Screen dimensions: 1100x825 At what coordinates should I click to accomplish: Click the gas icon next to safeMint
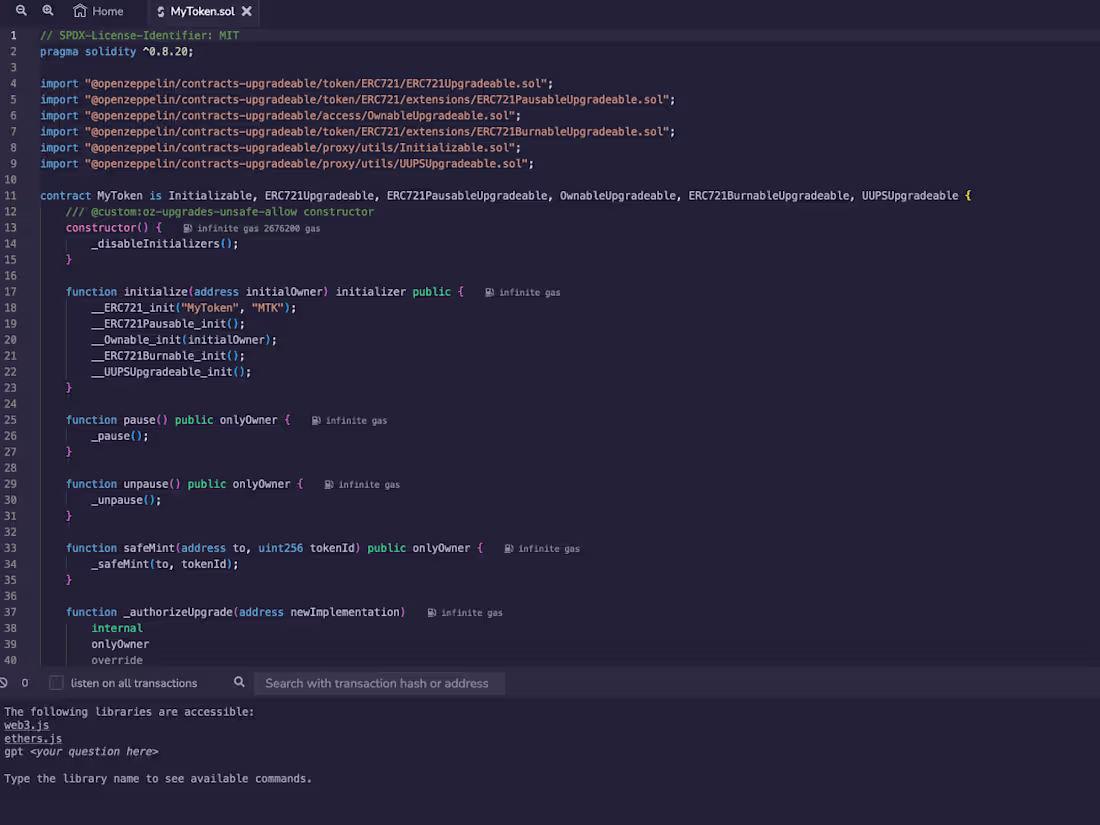pos(510,548)
